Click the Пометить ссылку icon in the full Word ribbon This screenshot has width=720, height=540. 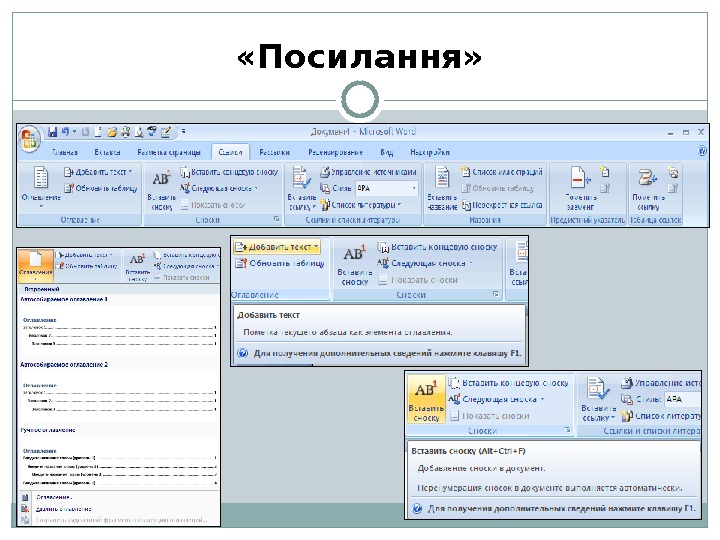pyautogui.click(x=647, y=177)
